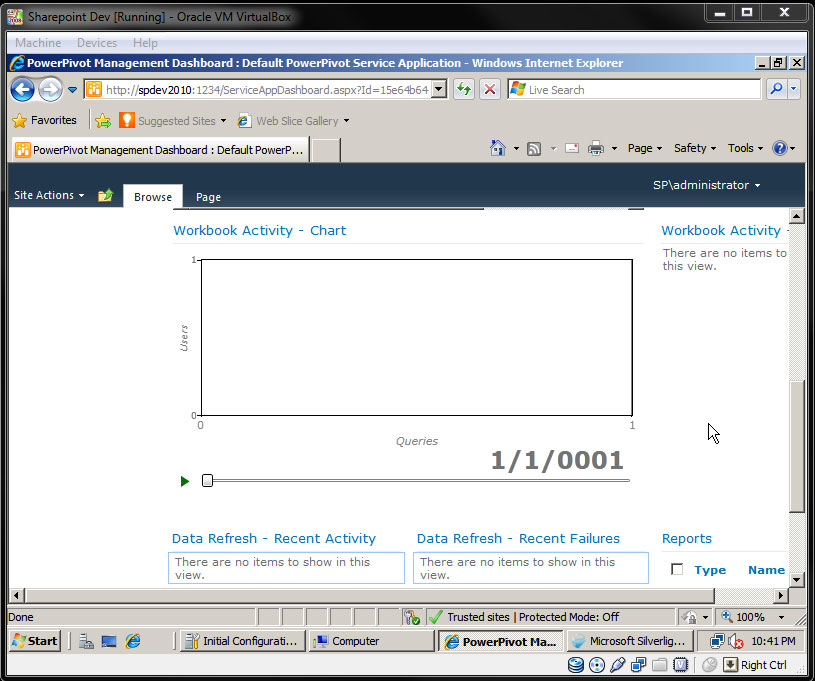815x681 pixels.
Task: Open IE Home icon
Action: point(498,148)
